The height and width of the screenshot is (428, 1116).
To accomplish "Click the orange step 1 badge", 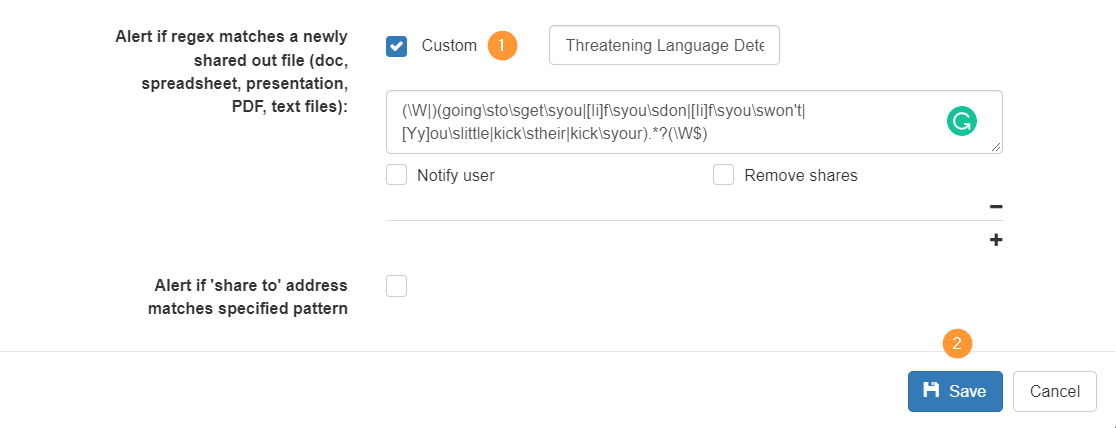I will click(x=502, y=46).
